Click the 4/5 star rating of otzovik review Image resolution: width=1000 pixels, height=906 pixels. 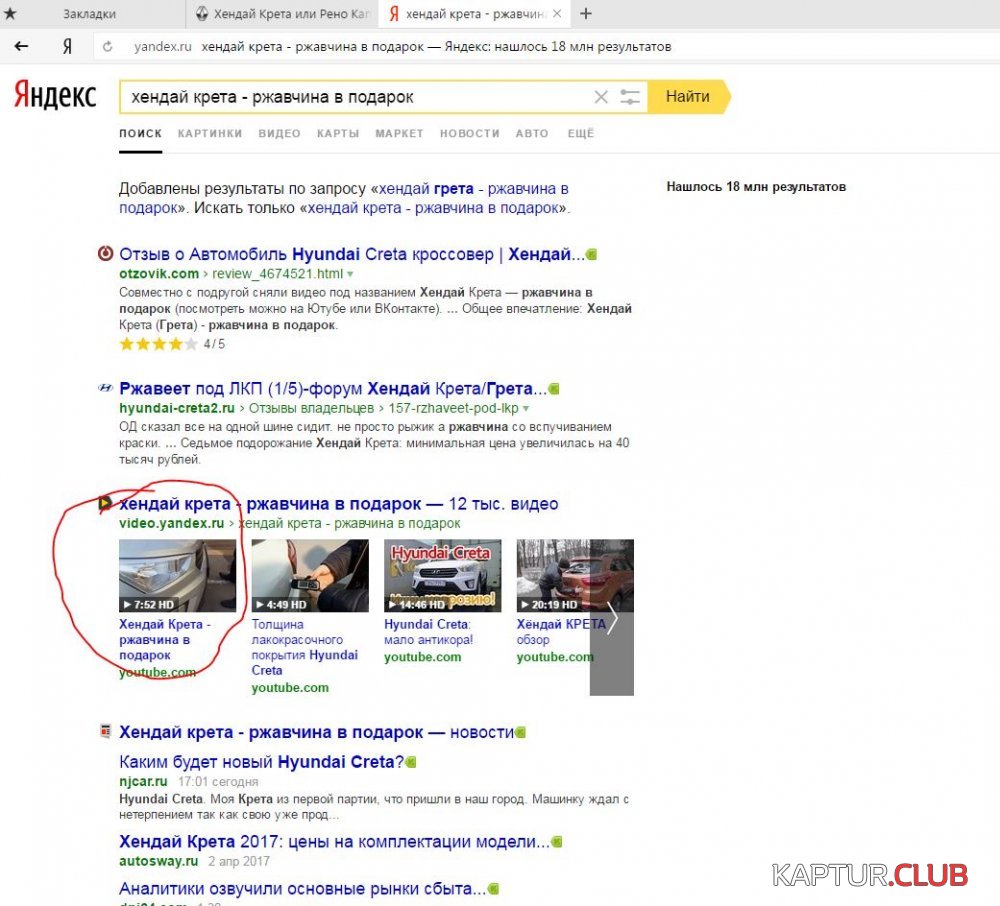(172, 344)
